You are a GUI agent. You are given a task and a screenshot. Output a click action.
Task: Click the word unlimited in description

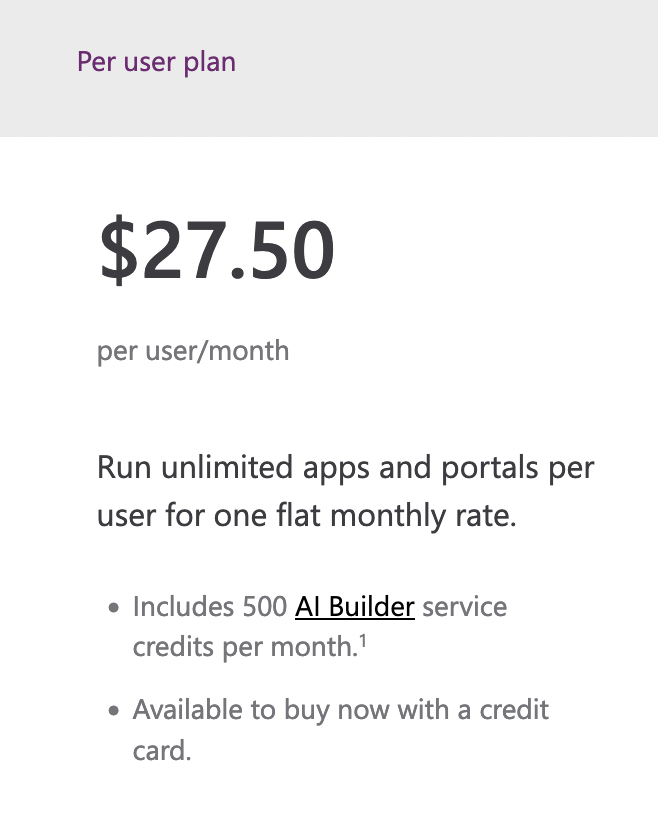pos(228,468)
